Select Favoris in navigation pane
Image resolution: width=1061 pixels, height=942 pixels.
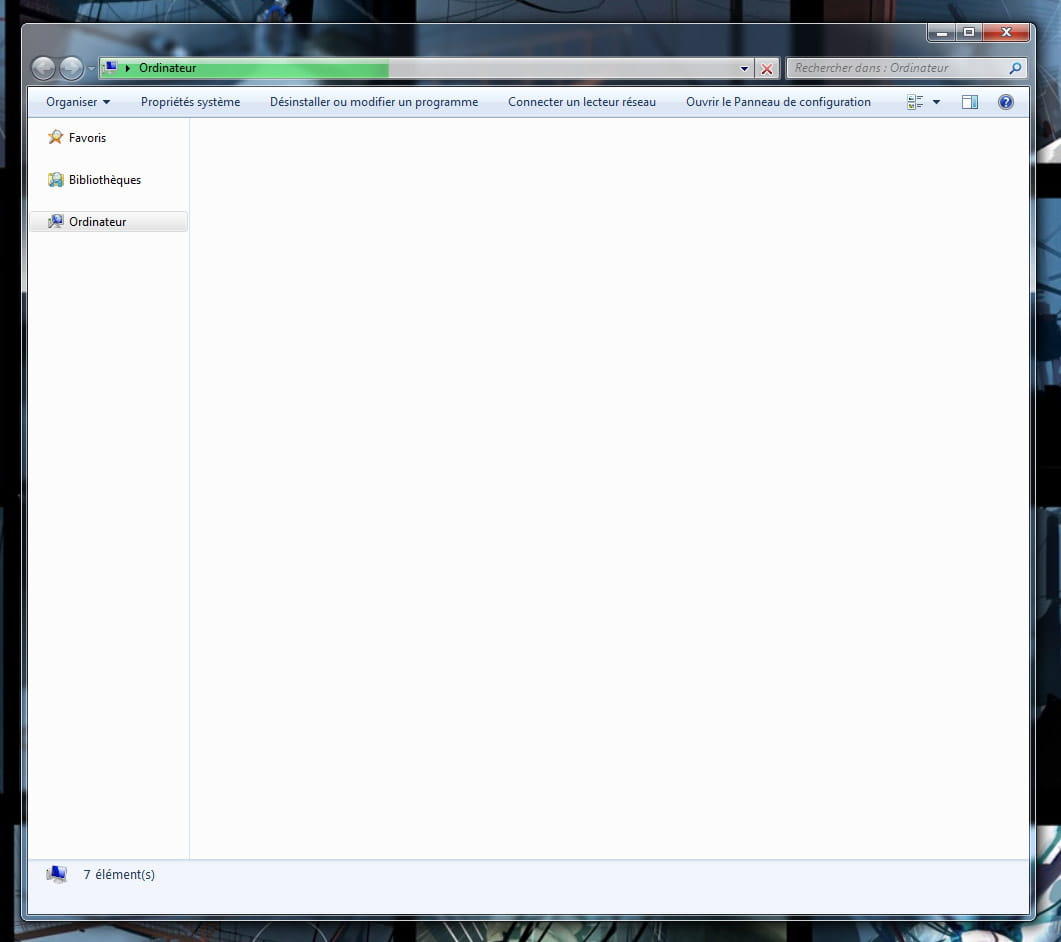[87, 137]
